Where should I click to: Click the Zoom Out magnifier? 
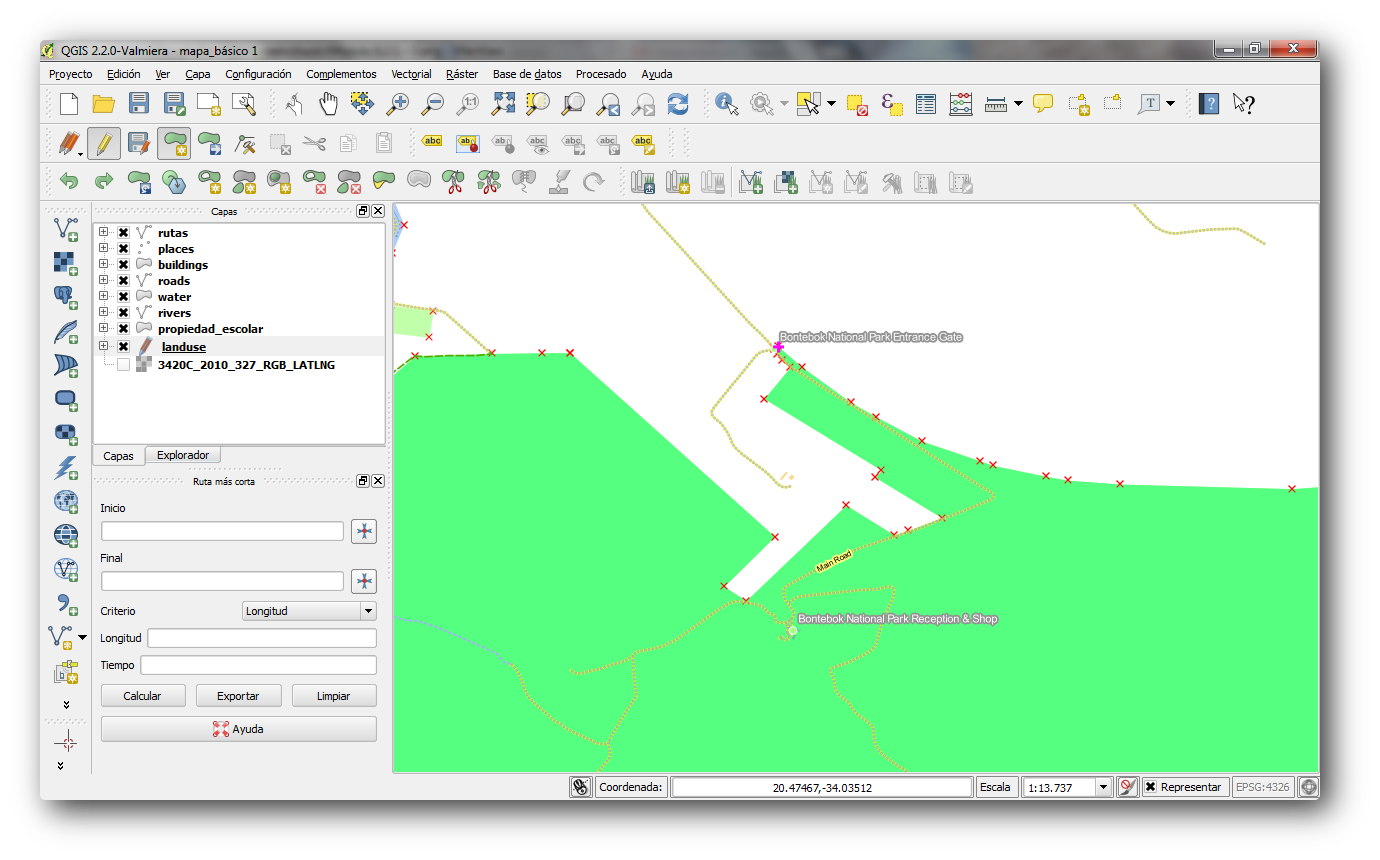pos(433,103)
